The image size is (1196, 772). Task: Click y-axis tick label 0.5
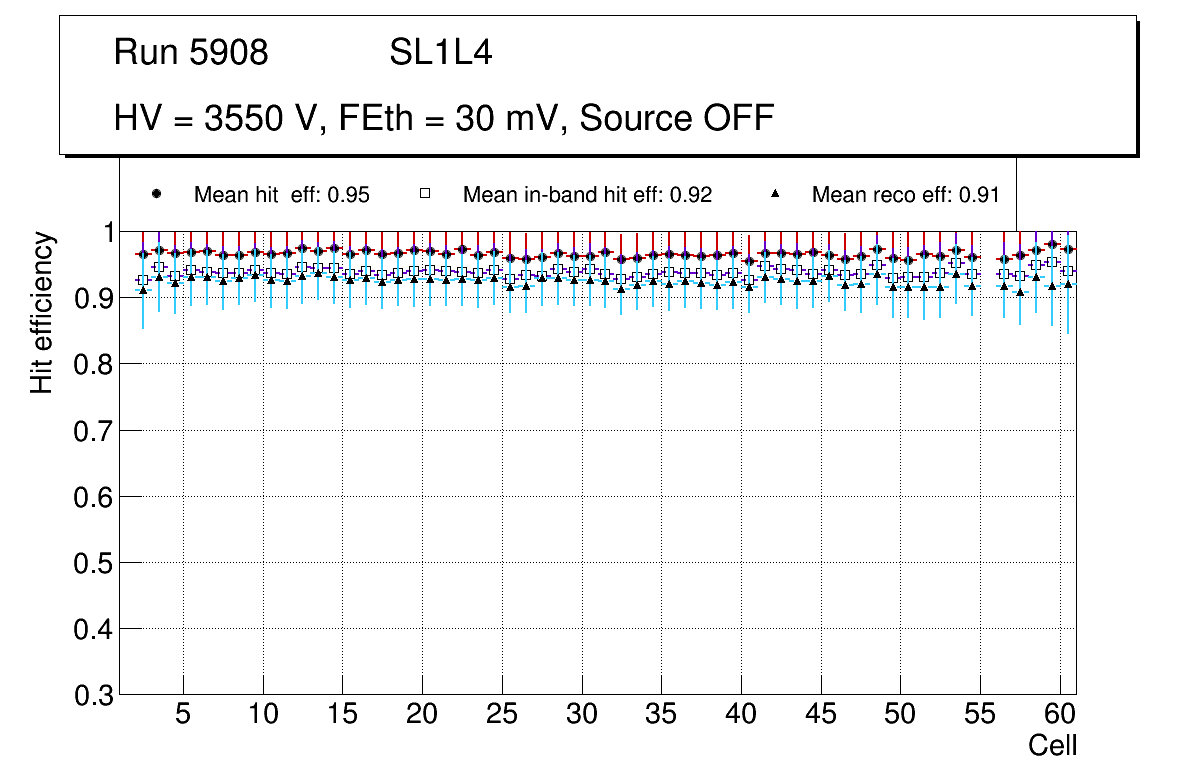pyautogui.click(x=93, y=563)
